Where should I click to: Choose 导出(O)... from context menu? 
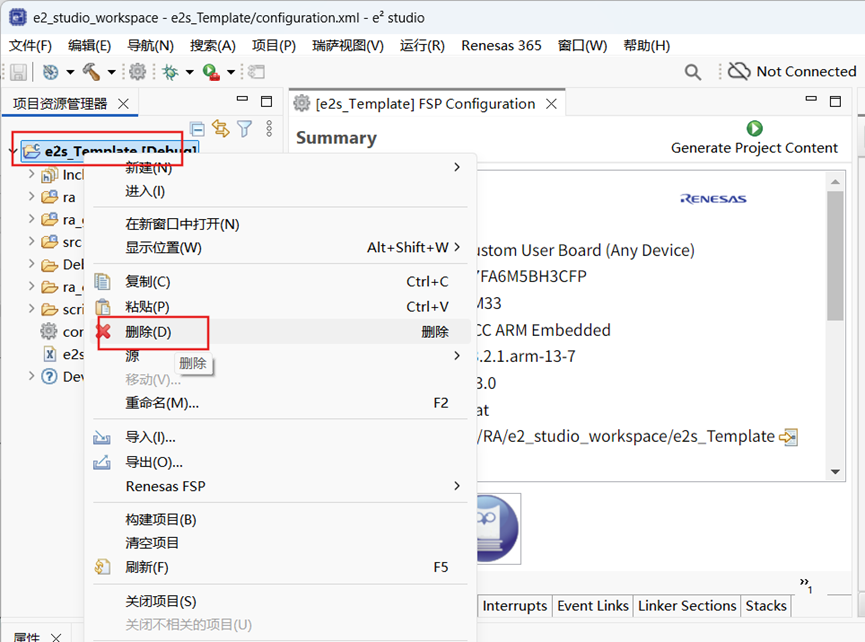pyautogui.click(x=279, y=462)
